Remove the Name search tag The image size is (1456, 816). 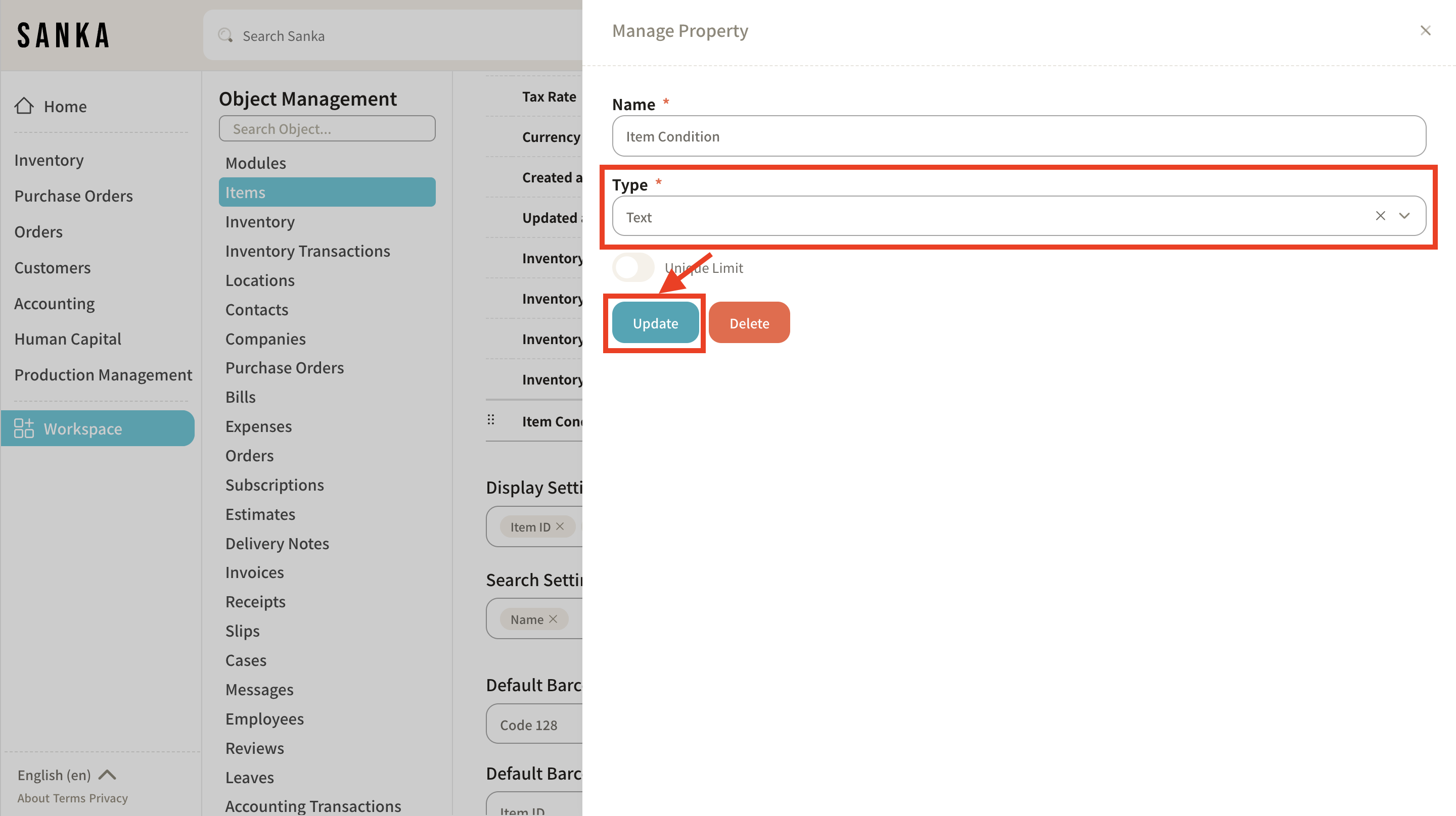553,619
